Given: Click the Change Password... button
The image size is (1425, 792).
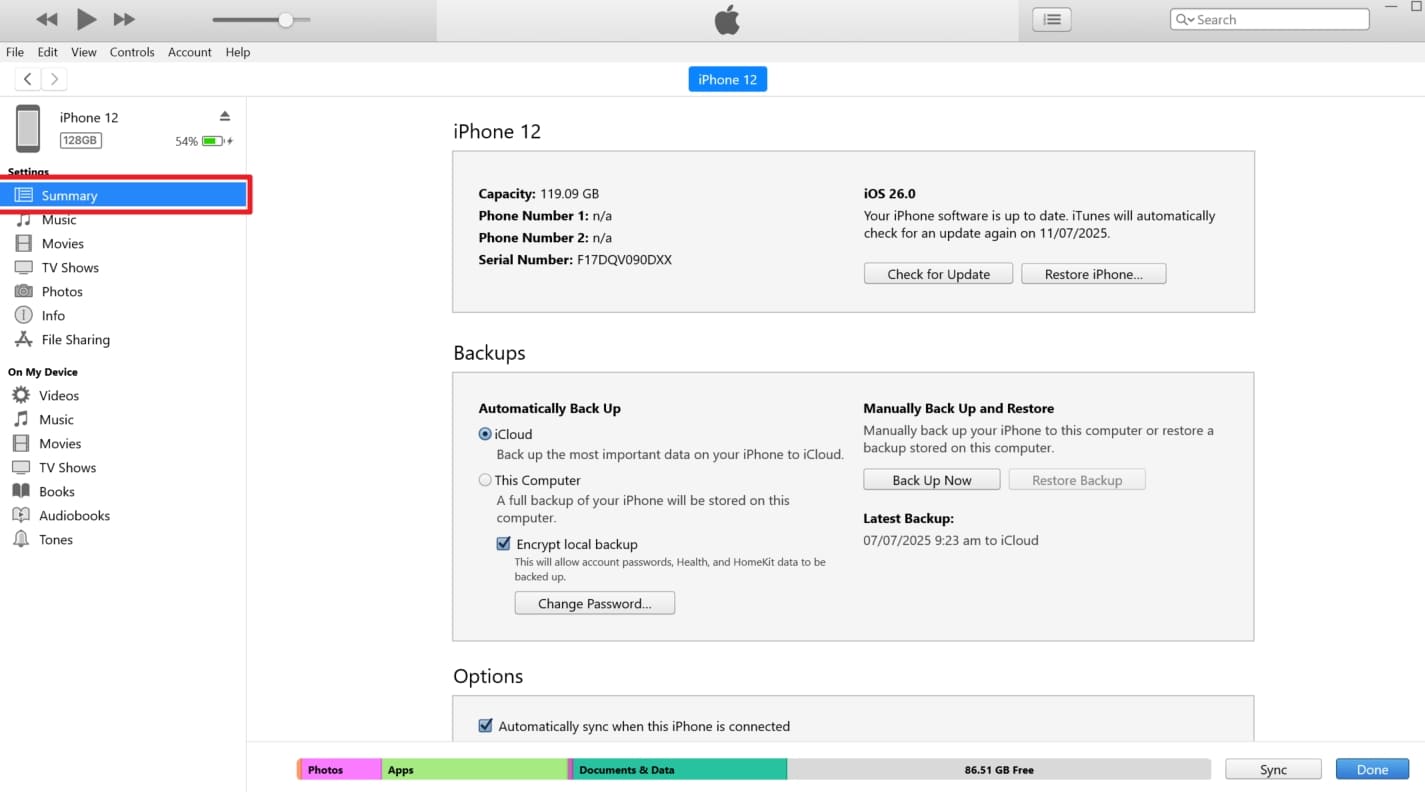Looking at the screenshot, I should pyautogui.click(x=595, y=603).
